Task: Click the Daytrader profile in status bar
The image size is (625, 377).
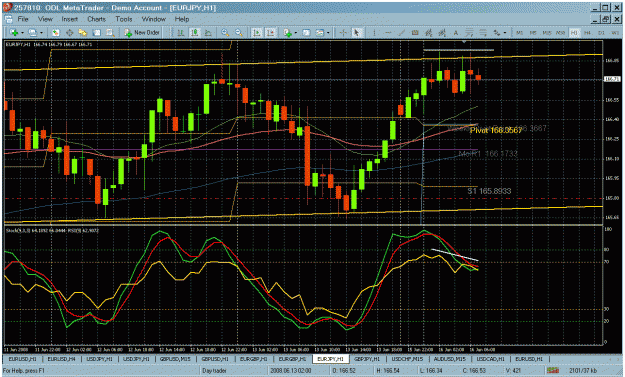Action: 214,371
